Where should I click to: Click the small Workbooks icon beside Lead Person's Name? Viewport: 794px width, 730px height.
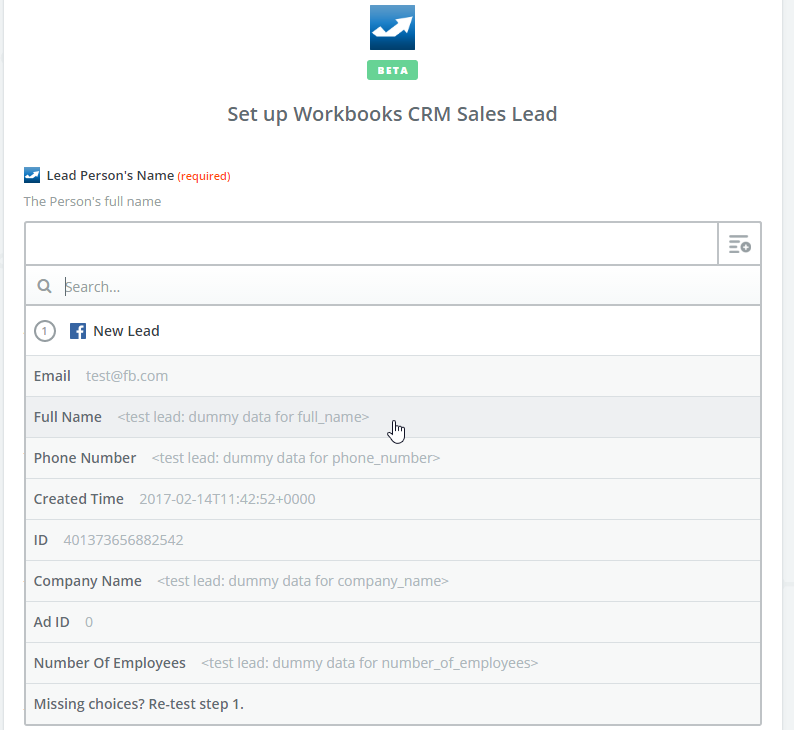click(x=32, y=175)
